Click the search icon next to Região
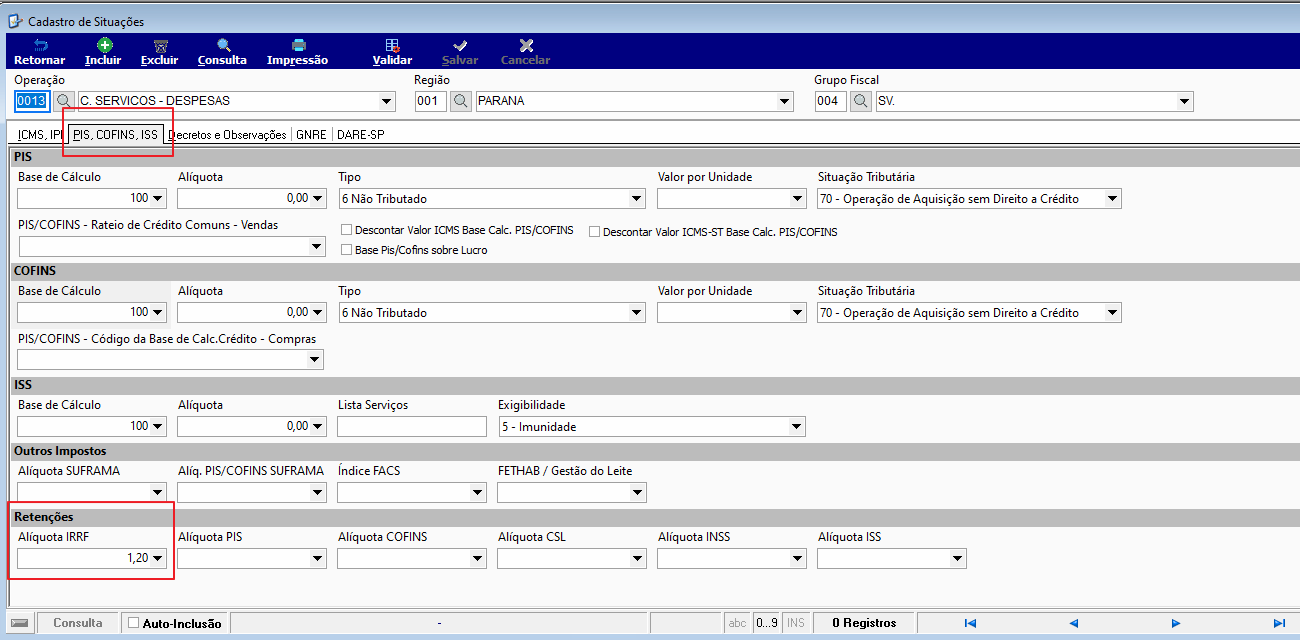This screenshot has width=1300, height=640. tap(461, 101)
